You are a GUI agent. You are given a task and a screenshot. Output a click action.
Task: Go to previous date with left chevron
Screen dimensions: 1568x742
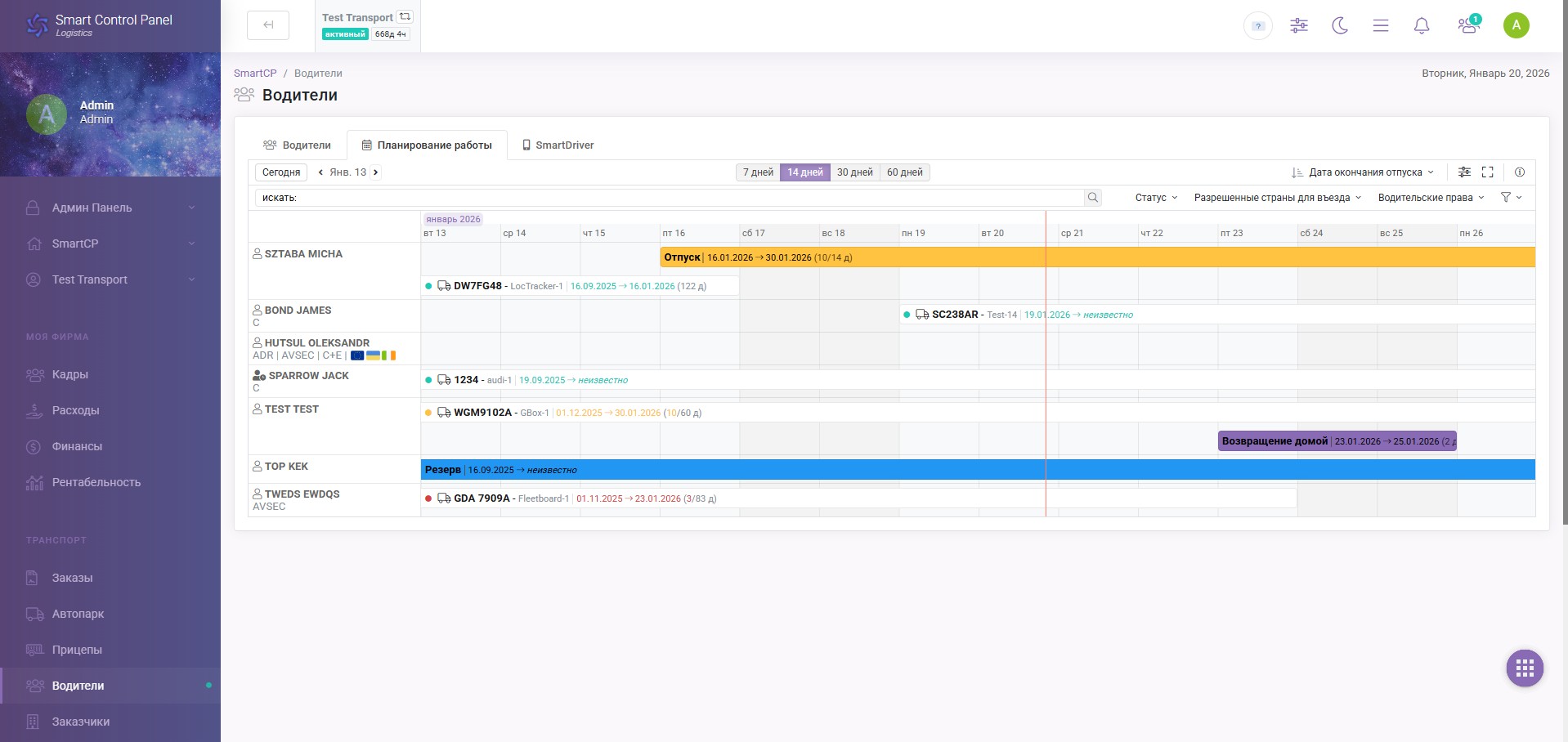(x=320, y=172)
